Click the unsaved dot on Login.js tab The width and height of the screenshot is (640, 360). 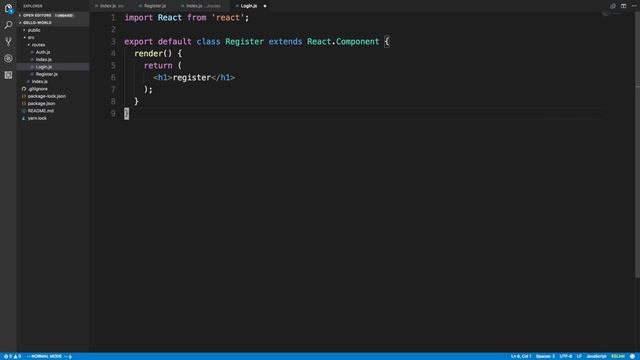click(265, 6)
